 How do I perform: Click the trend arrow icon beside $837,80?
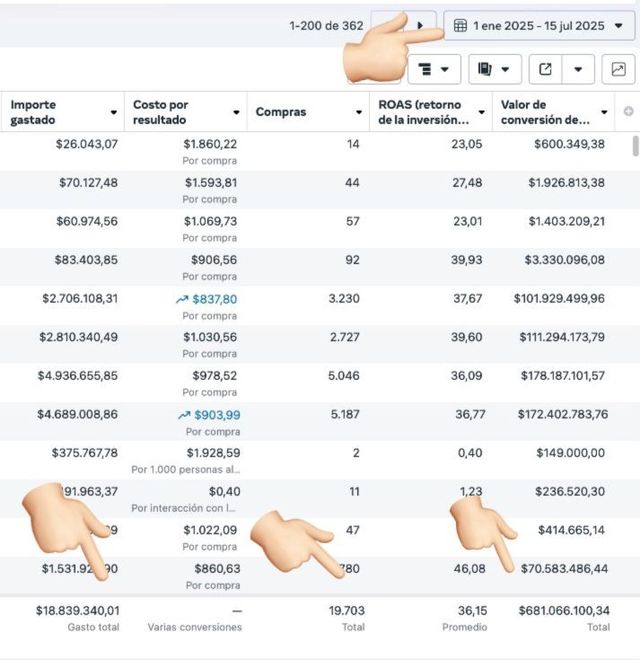point(181,299)
